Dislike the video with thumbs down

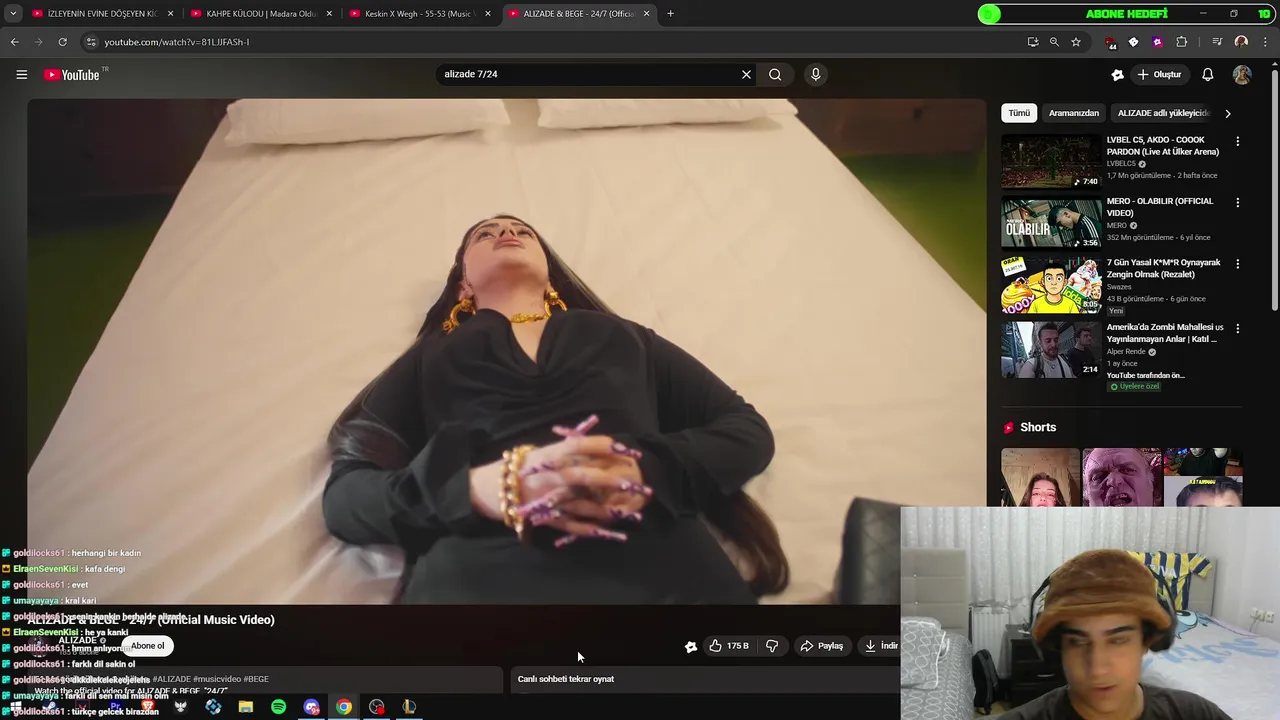(x=772, y=646)
